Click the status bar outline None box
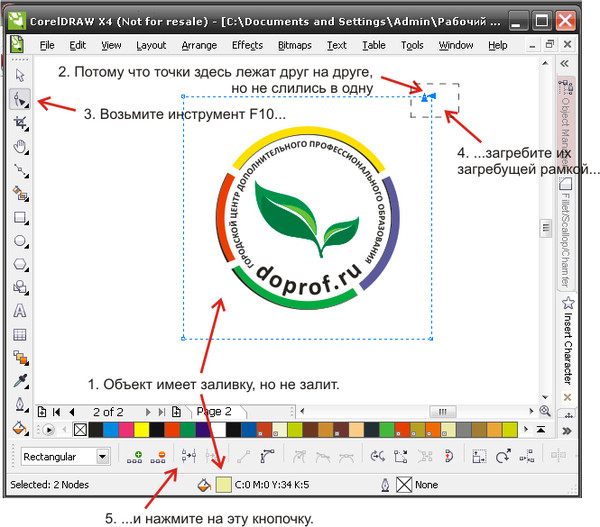The height and width of the screenshot is (527, 600). tap(404, 485)
